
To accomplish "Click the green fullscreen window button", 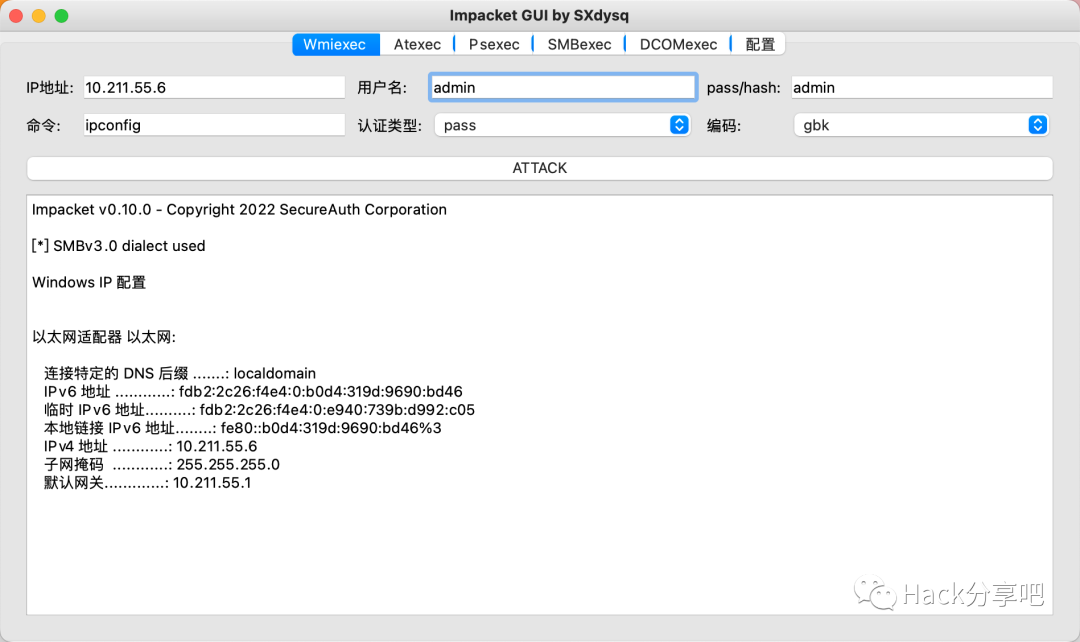I will 60,15.
